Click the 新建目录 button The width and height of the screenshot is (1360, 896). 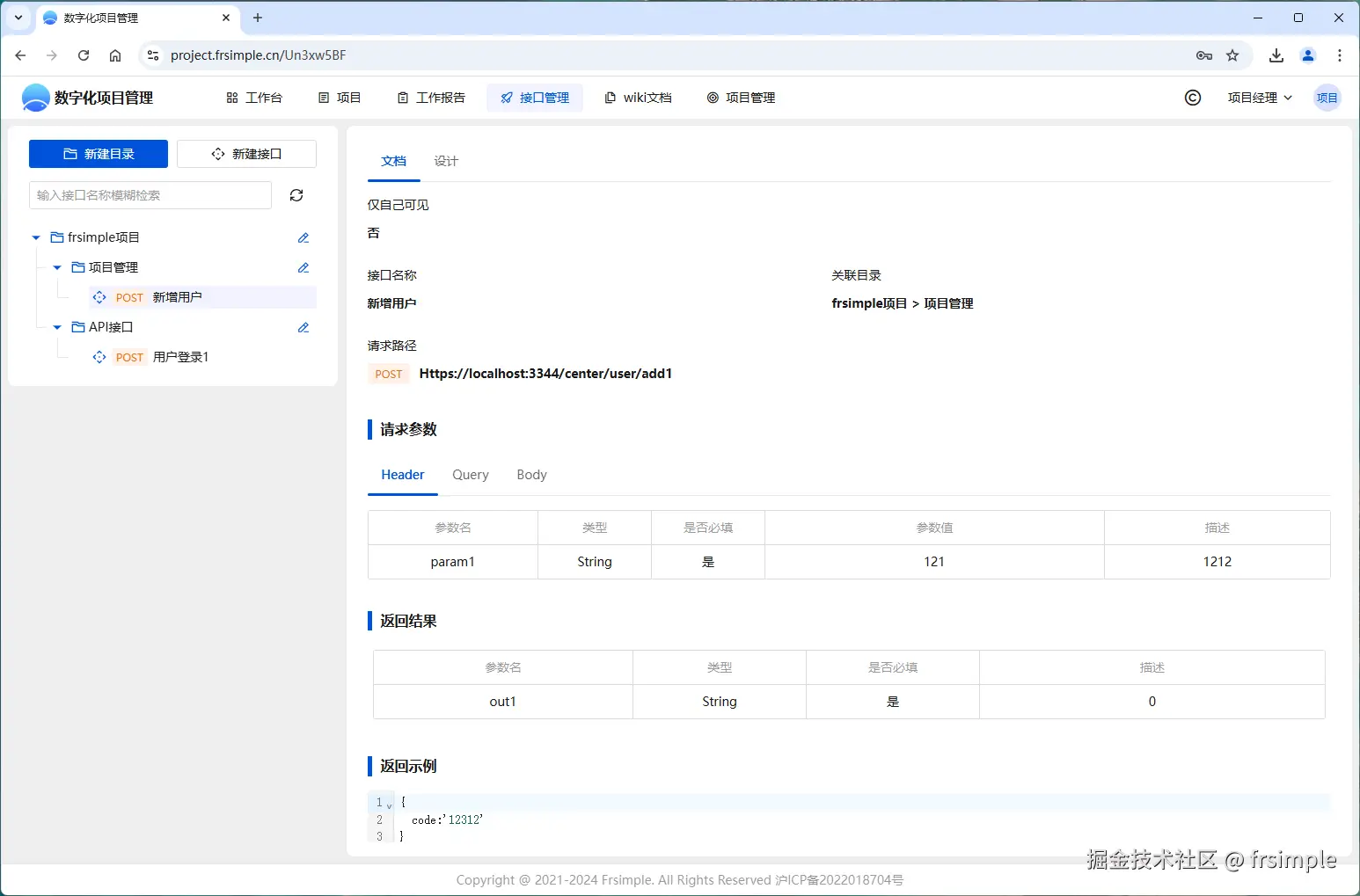pyautogui.click(x=98, y=153)
